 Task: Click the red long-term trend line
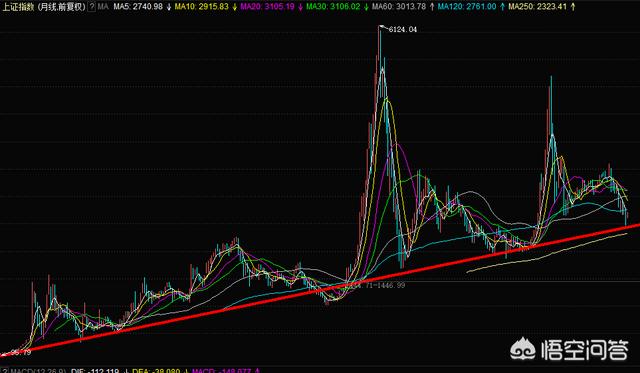[320, 290]
